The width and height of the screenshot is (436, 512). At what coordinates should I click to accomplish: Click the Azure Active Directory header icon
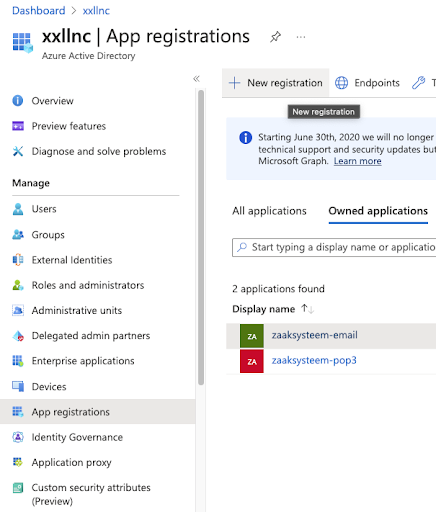coord(23,42)
